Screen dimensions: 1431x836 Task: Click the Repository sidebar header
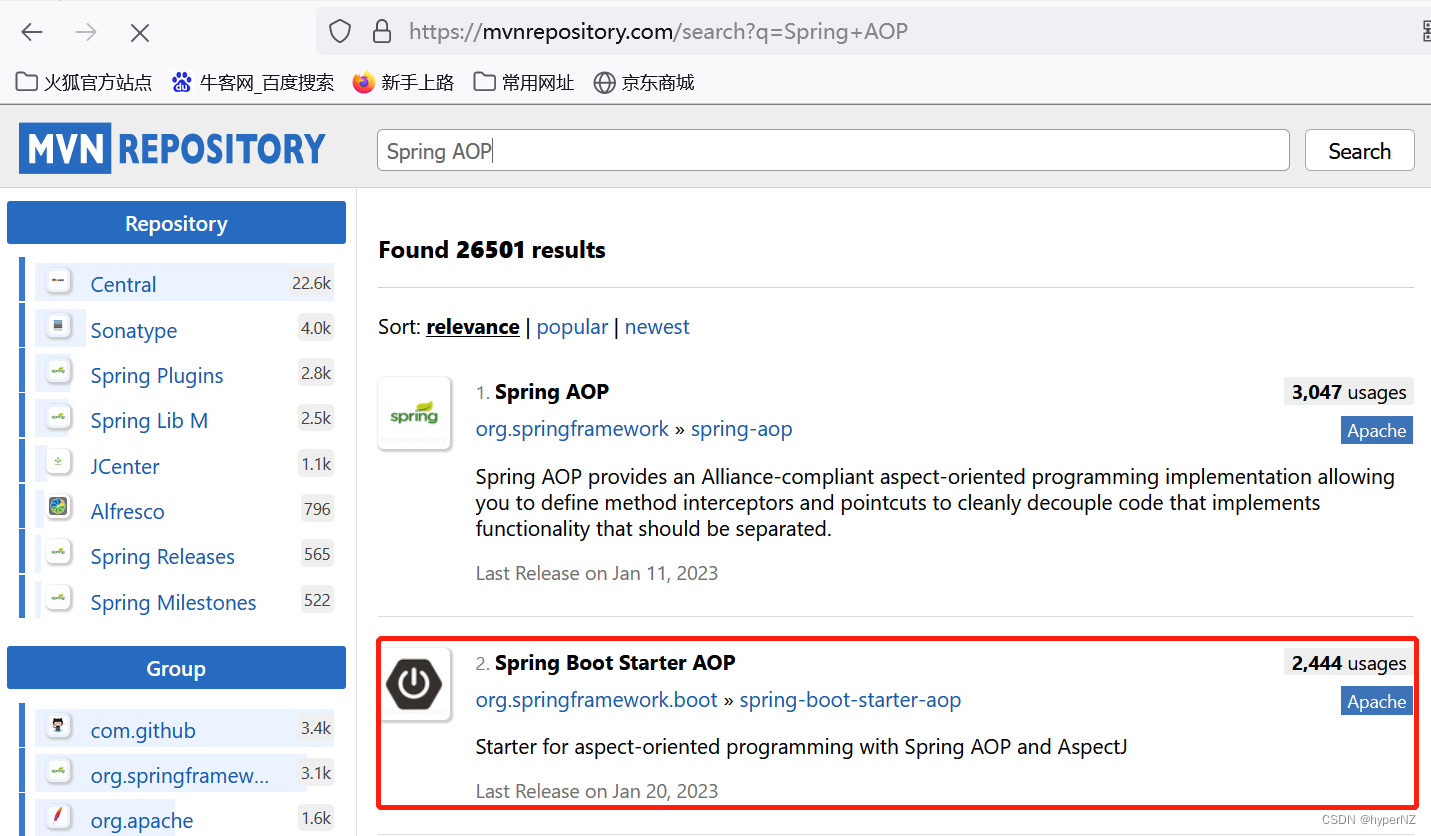pos(176,223)
